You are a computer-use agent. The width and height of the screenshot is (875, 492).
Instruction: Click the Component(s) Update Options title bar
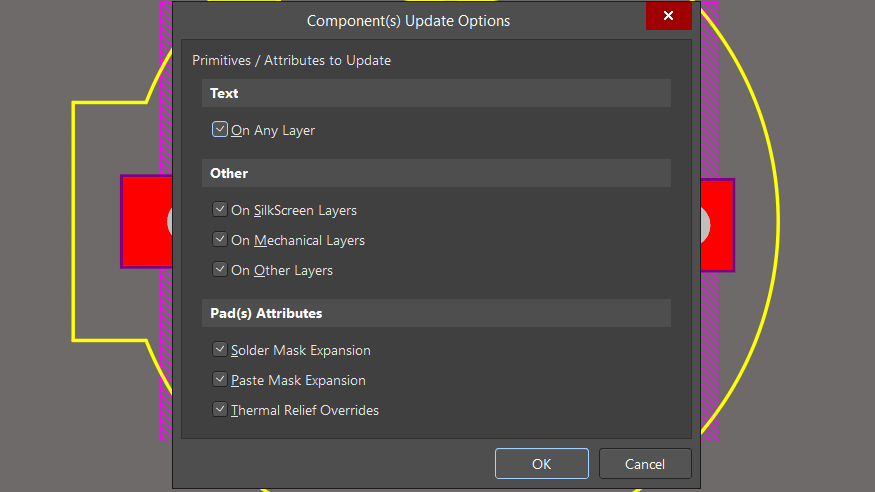(x=408, y=20)
